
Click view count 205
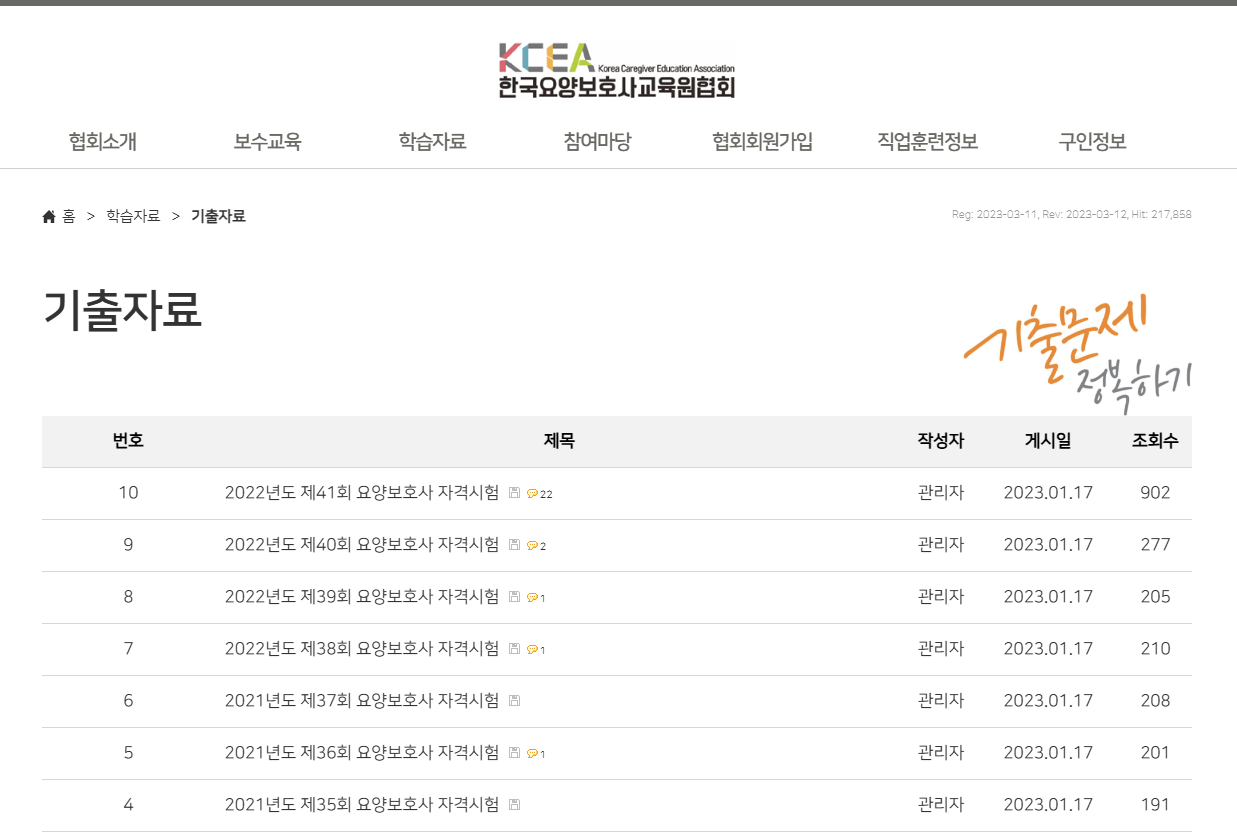pyautogui.click(x=1155, y=596)
